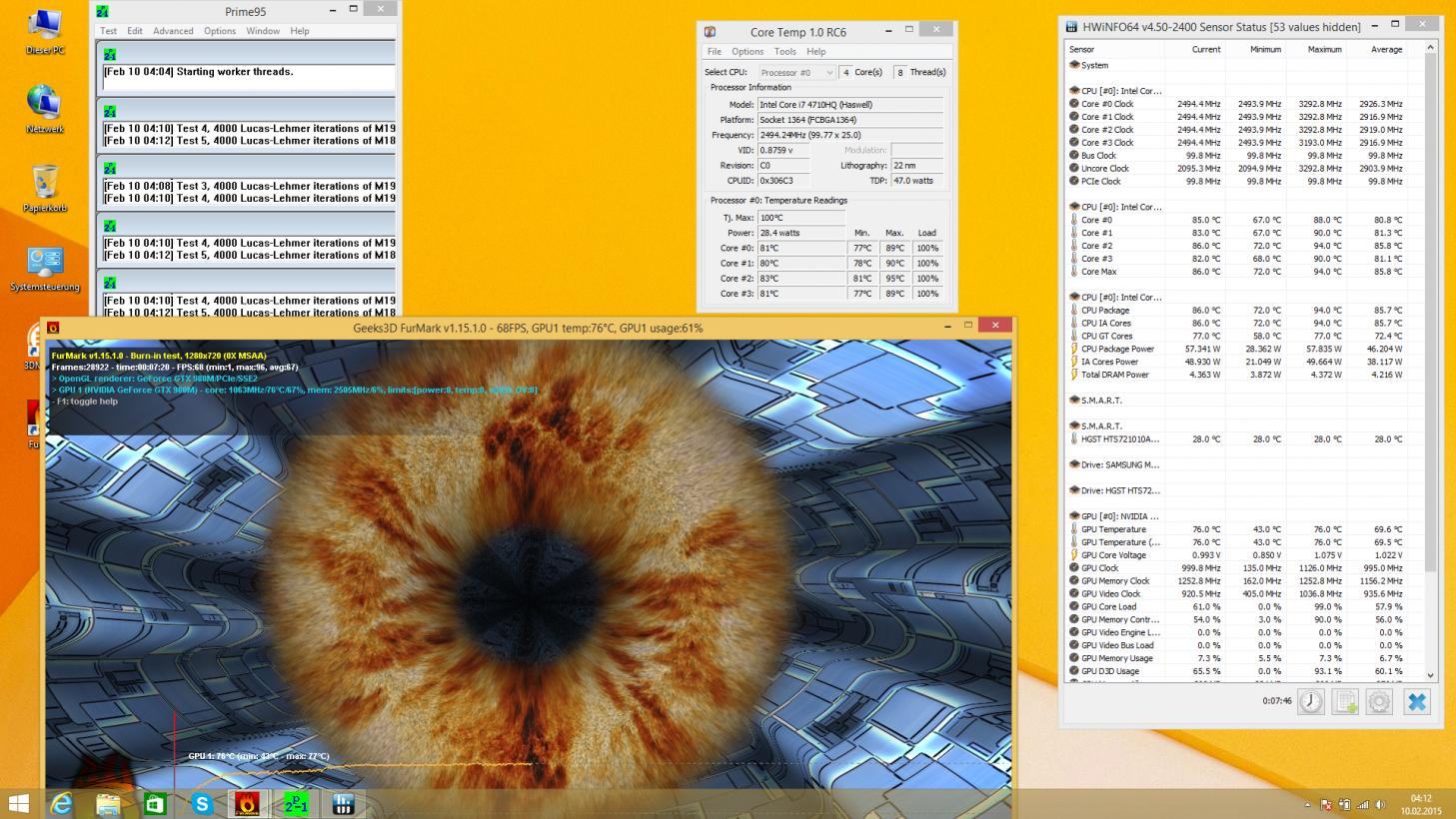This screenshot has height=819, width=1456.
Task: Open Prime95 Test menu
Action: click(108, 31)
